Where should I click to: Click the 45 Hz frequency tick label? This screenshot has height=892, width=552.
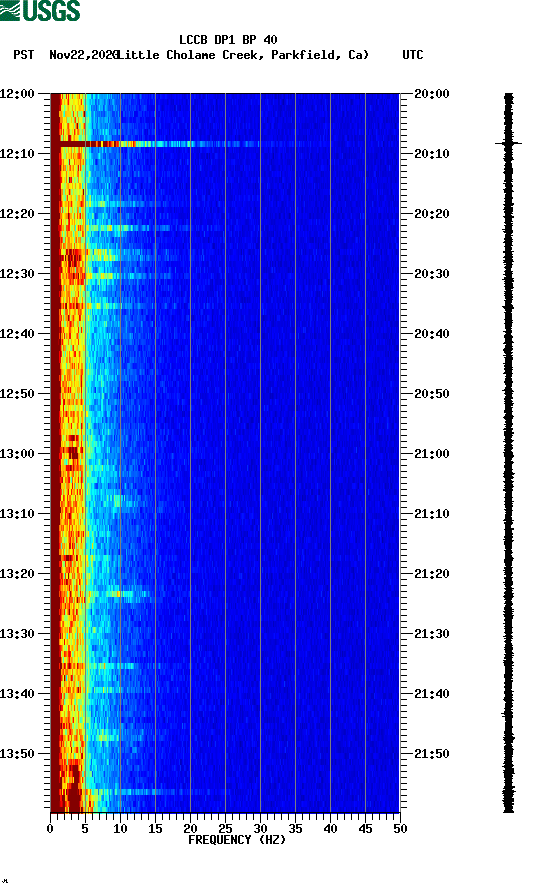pos(365,829)
